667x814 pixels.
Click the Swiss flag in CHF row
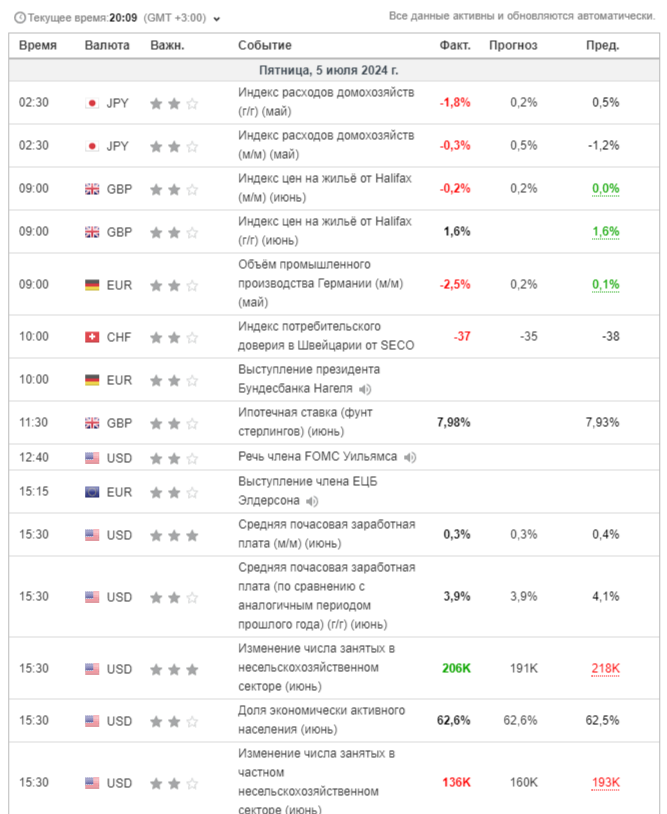click(x=92, y=337)
